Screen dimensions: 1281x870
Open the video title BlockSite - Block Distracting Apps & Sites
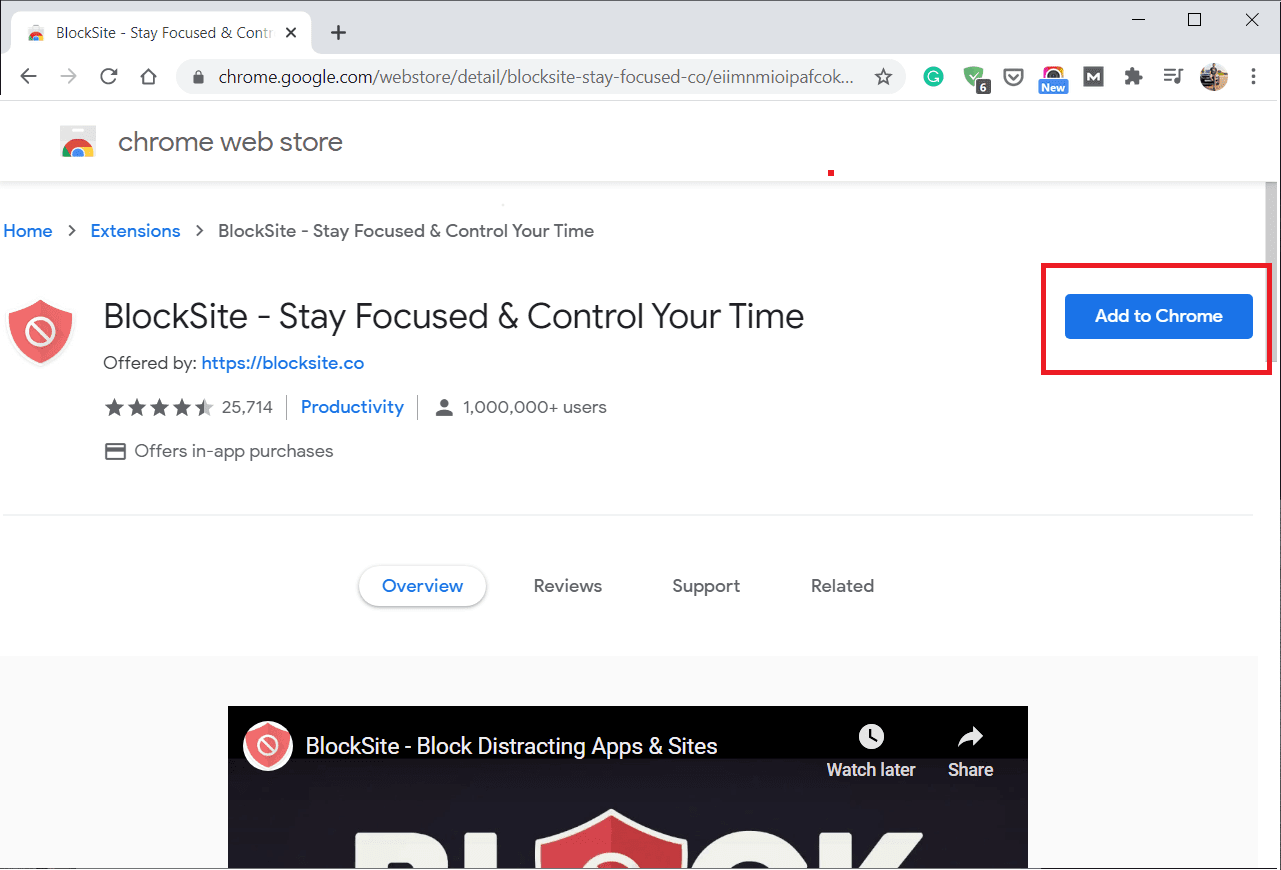point(511,746)
